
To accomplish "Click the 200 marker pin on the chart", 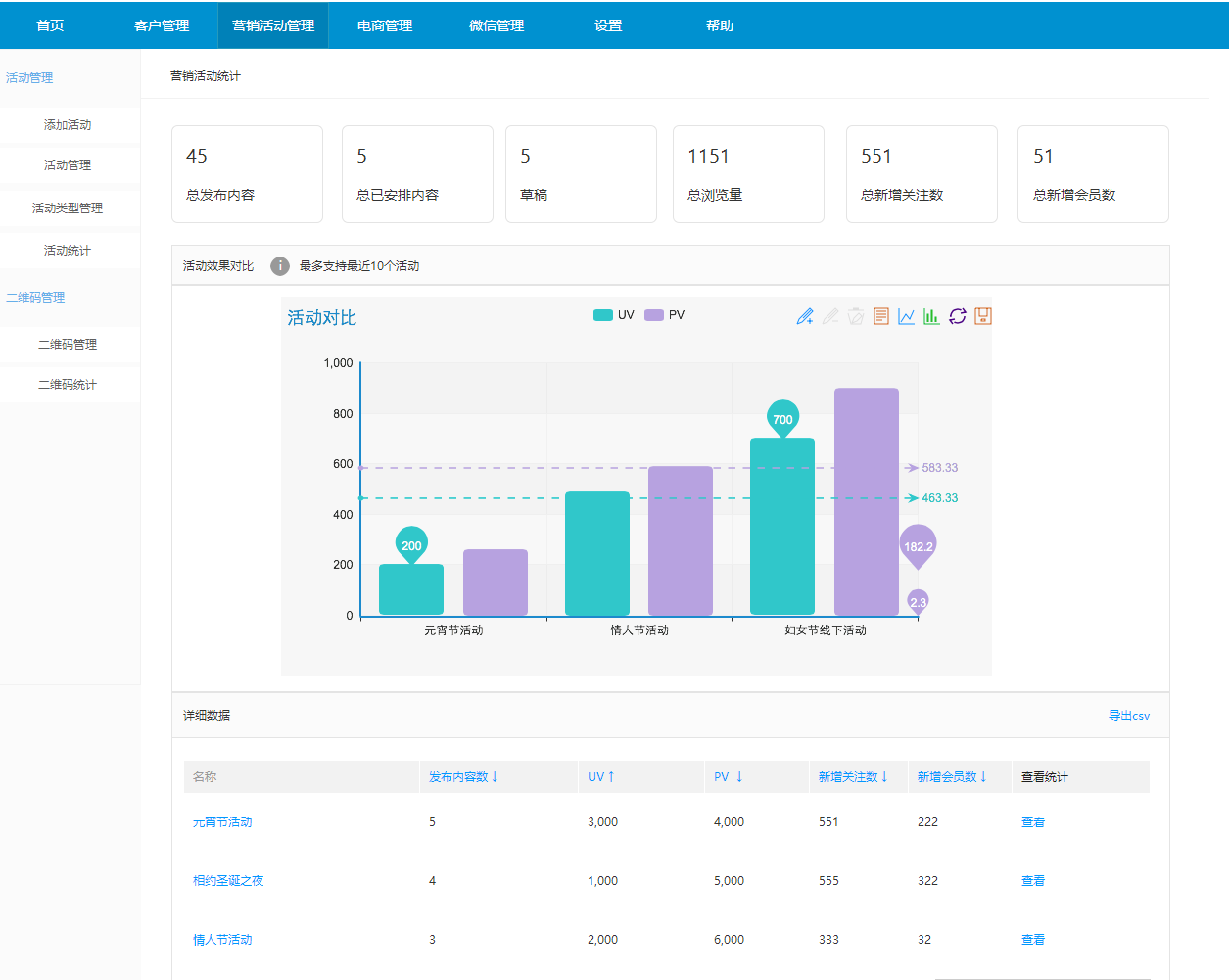I will [x=411, y=545].
